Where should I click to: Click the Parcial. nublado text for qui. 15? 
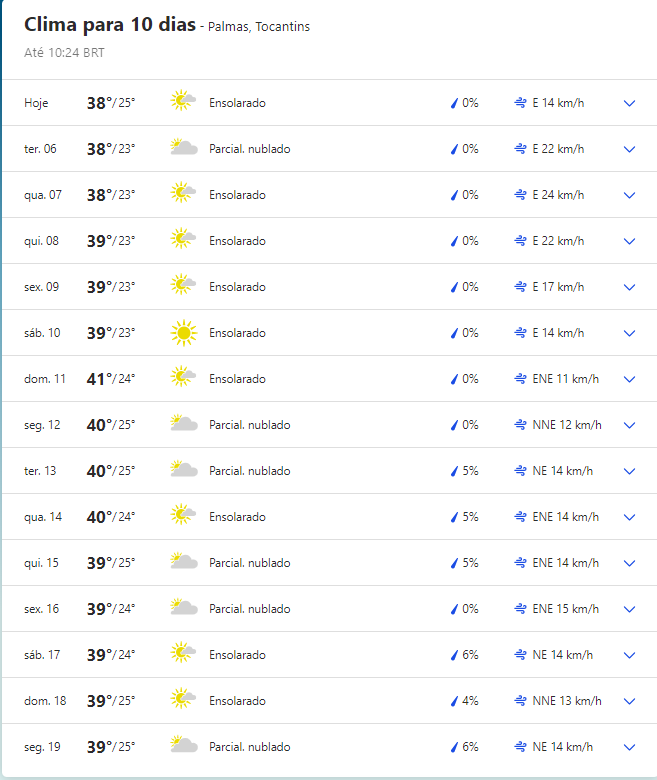[x=250, y=563]
